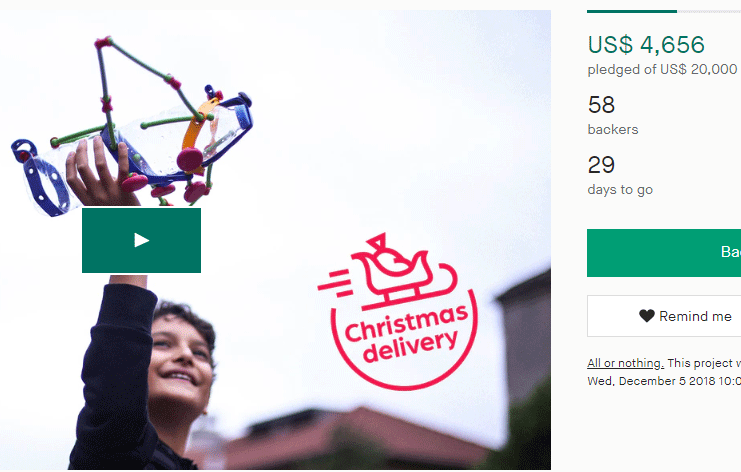Click the unfilled grey part of the progress bar
Screen dimensions: 741x472
709,11
